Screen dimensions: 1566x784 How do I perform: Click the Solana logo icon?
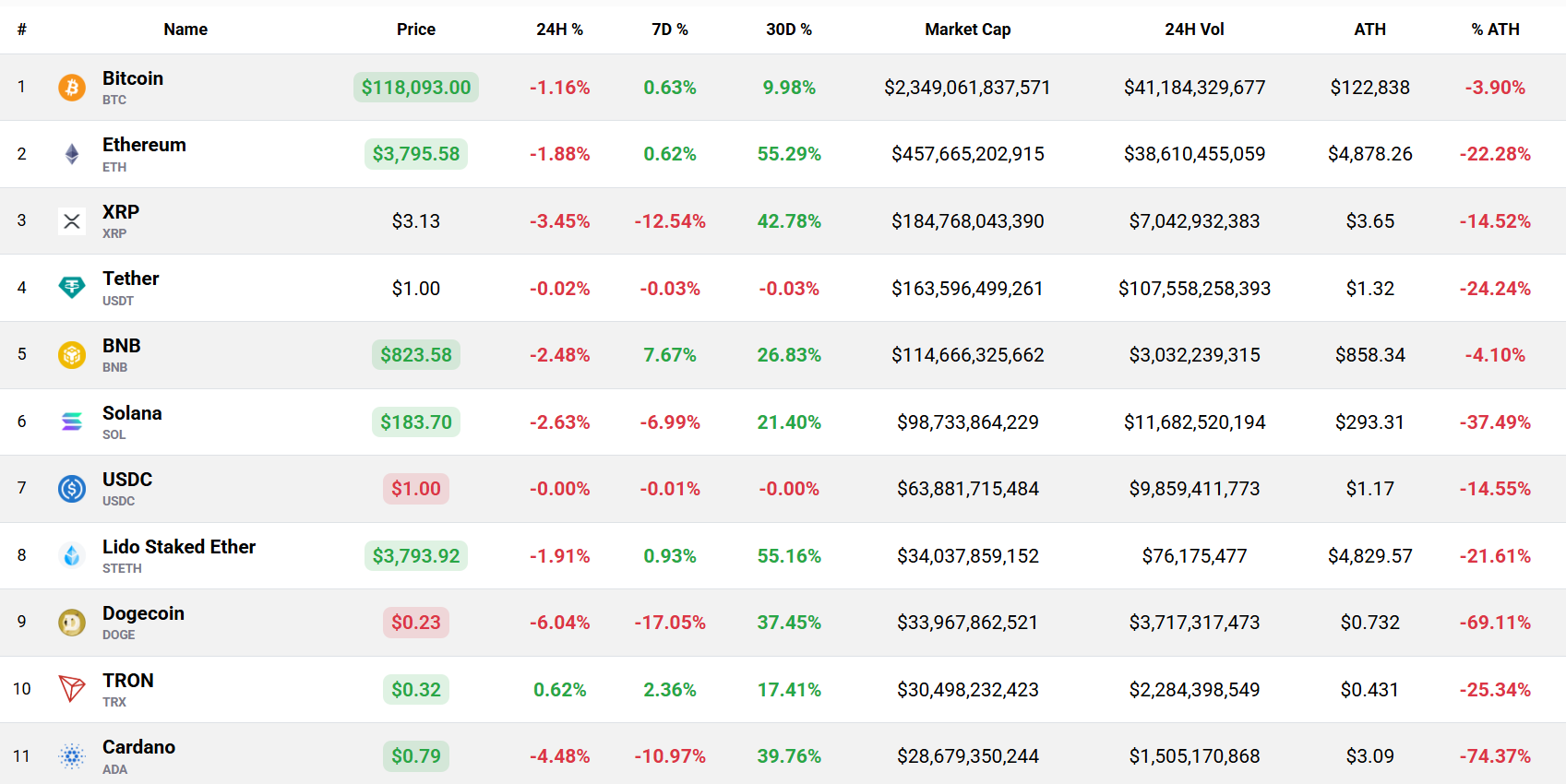[x=72, y=422]
